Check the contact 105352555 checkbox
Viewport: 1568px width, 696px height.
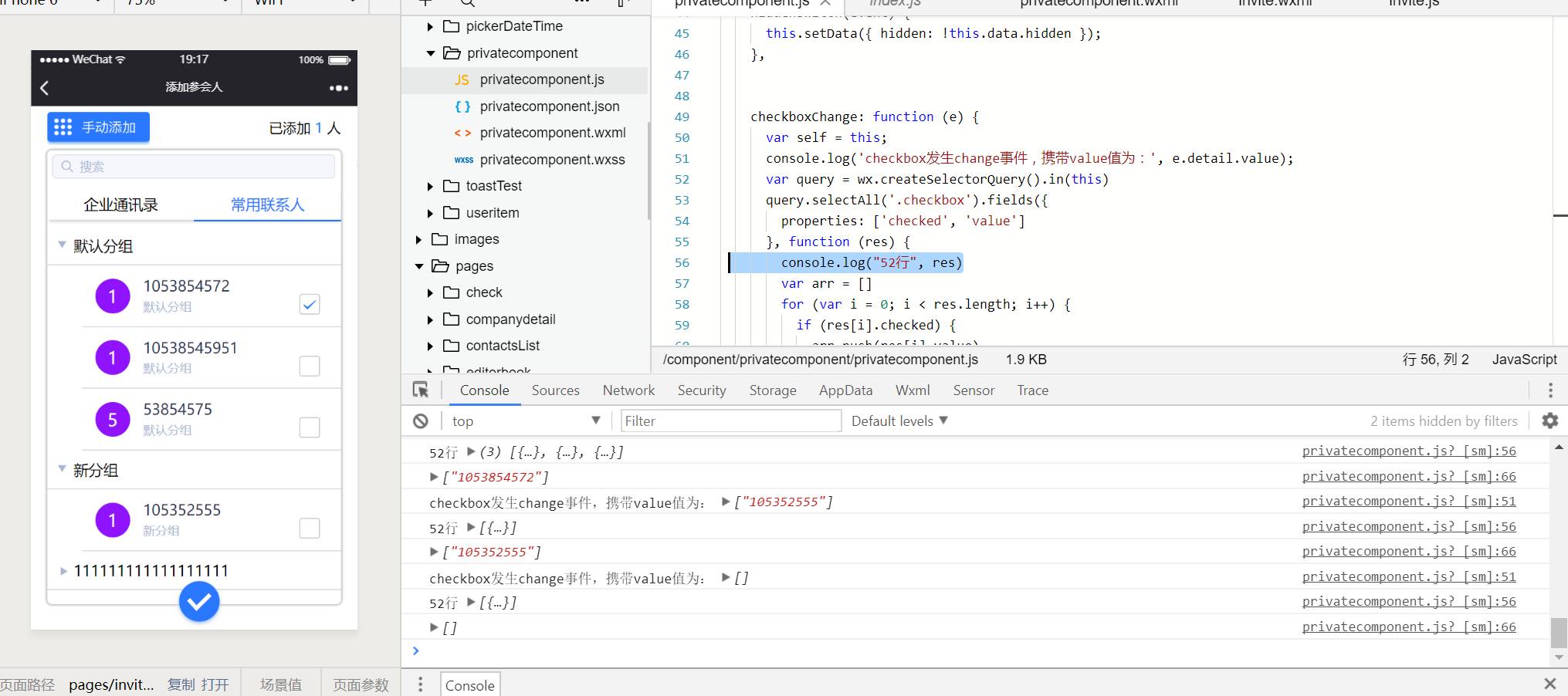(310, 528)
